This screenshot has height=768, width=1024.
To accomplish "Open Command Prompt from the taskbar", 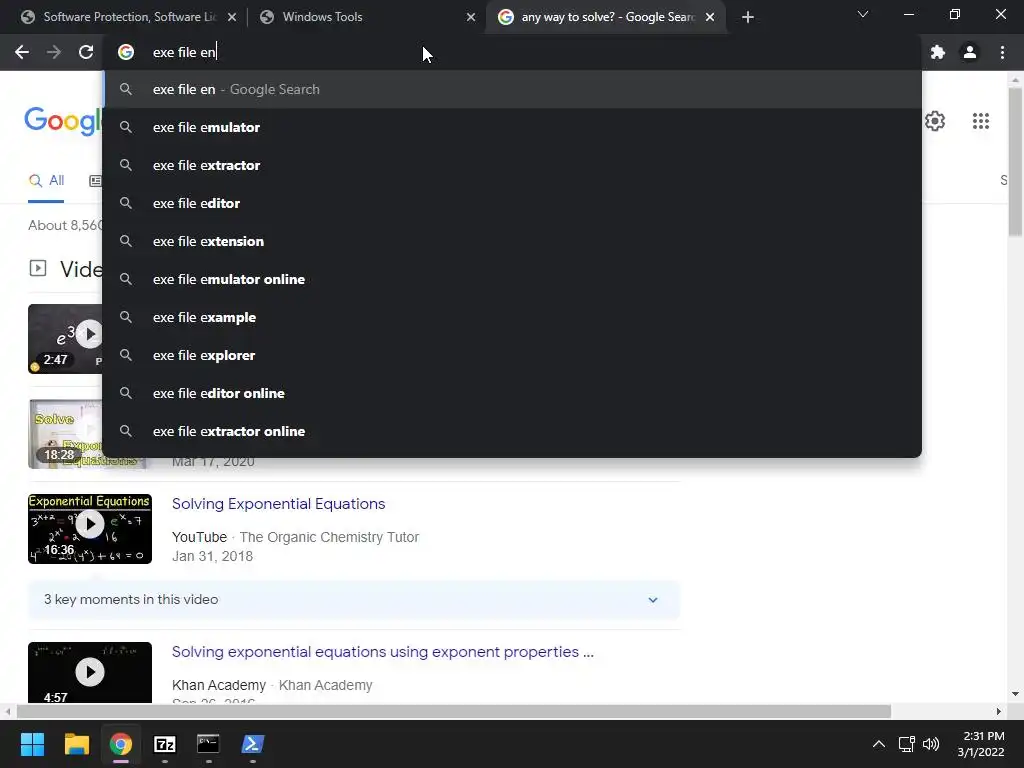I will point(208,744).
